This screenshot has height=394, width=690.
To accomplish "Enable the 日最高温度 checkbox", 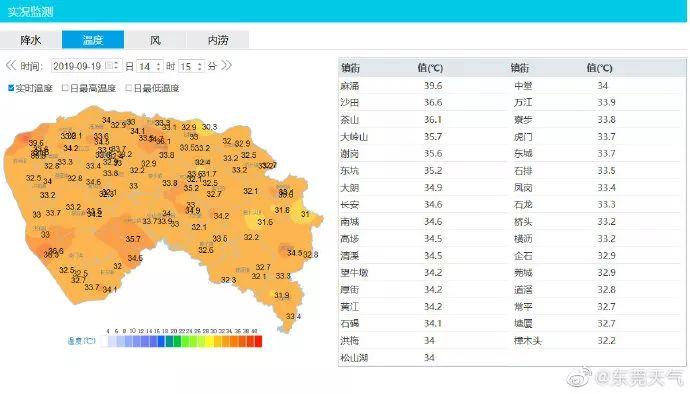I will (x=65, y=88).
